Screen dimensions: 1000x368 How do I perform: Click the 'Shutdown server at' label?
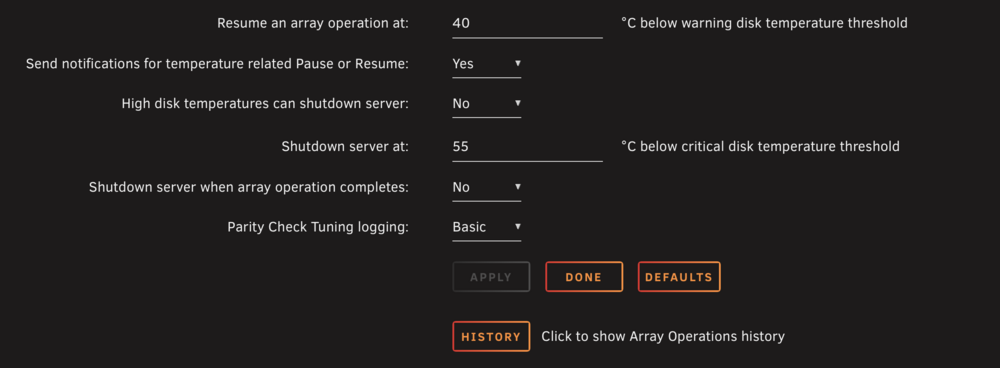345,147
